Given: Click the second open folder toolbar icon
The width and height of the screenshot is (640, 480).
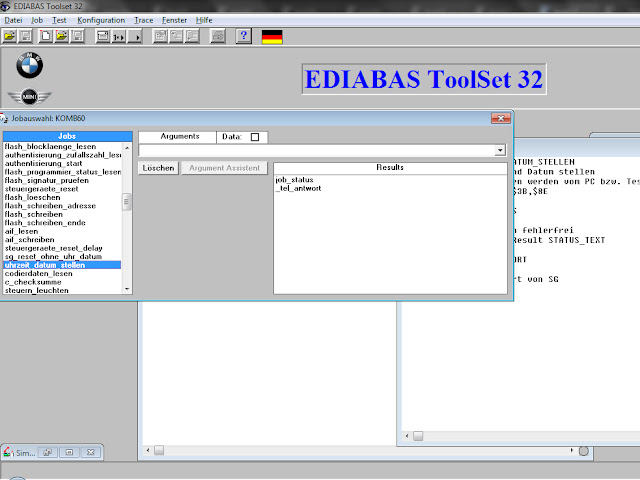Looking at the screenshot, I should pyautogui.click(x=62, y=36).
